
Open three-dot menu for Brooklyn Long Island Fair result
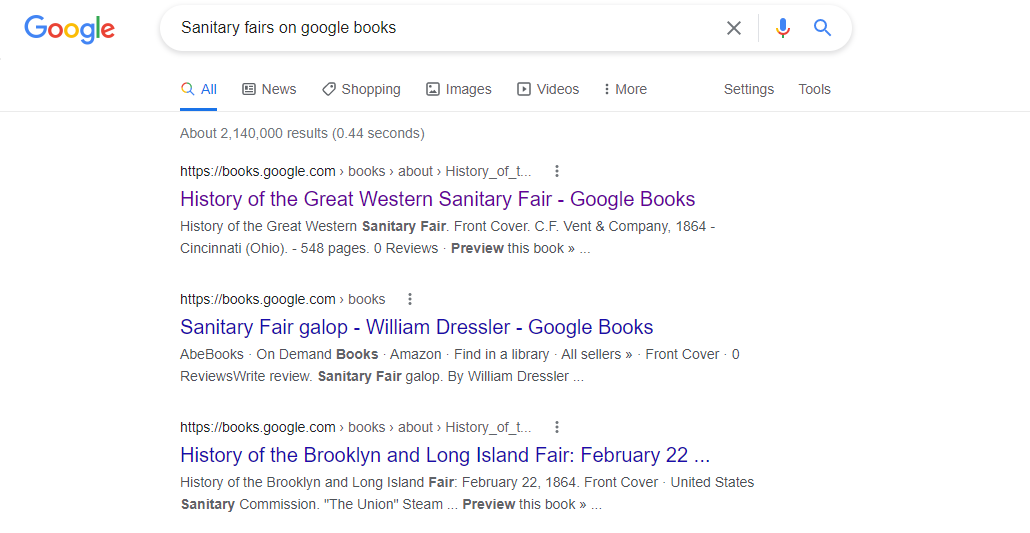tap(557, 427)
